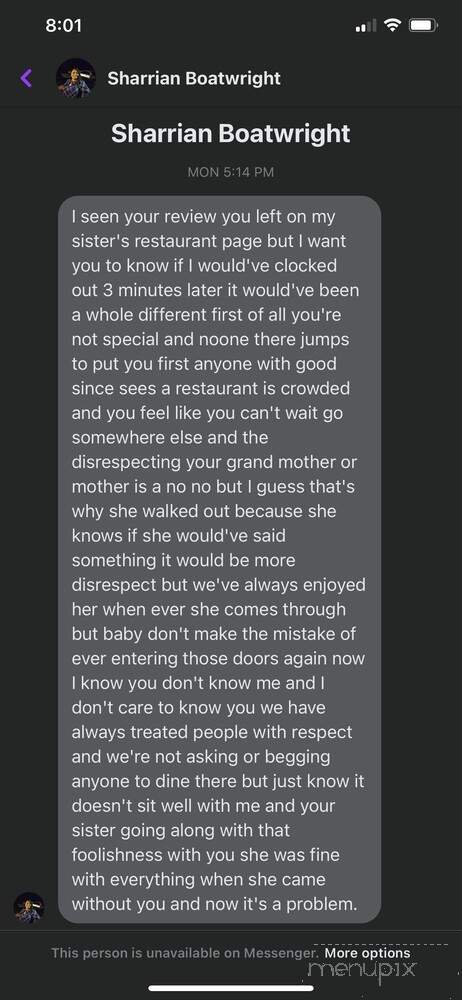Viewport: 462px width, 1000px height.
Task: Open More options link
Action: pos(368,953)
